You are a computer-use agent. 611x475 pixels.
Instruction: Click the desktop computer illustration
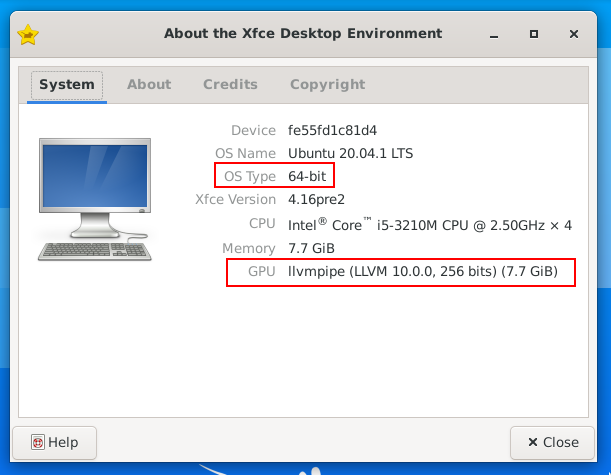tap(95, 199)
